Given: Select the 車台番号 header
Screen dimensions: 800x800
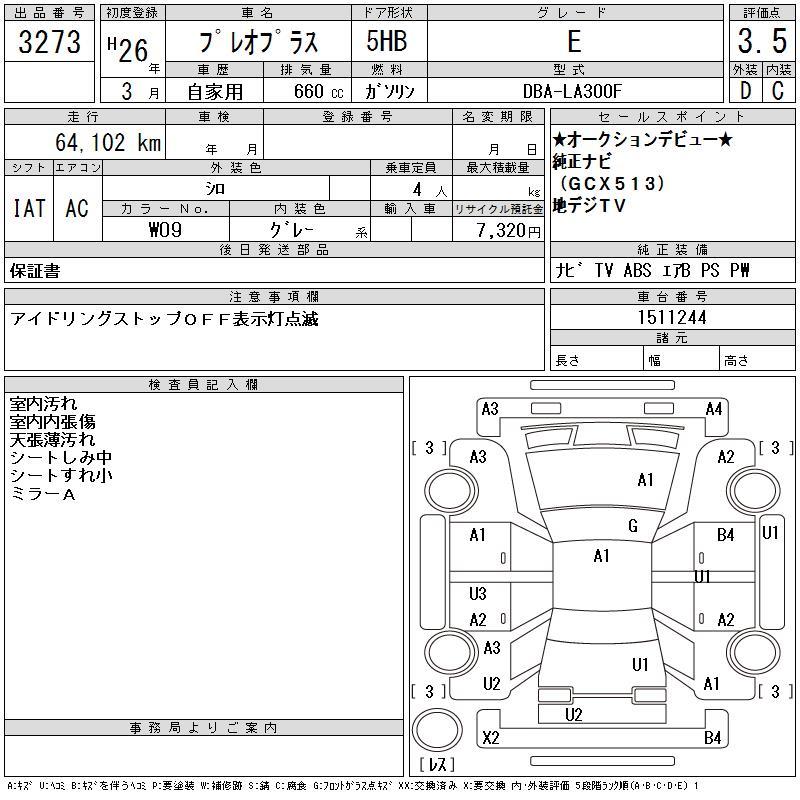Looking at the screenshot, I should tap(672, 296).
